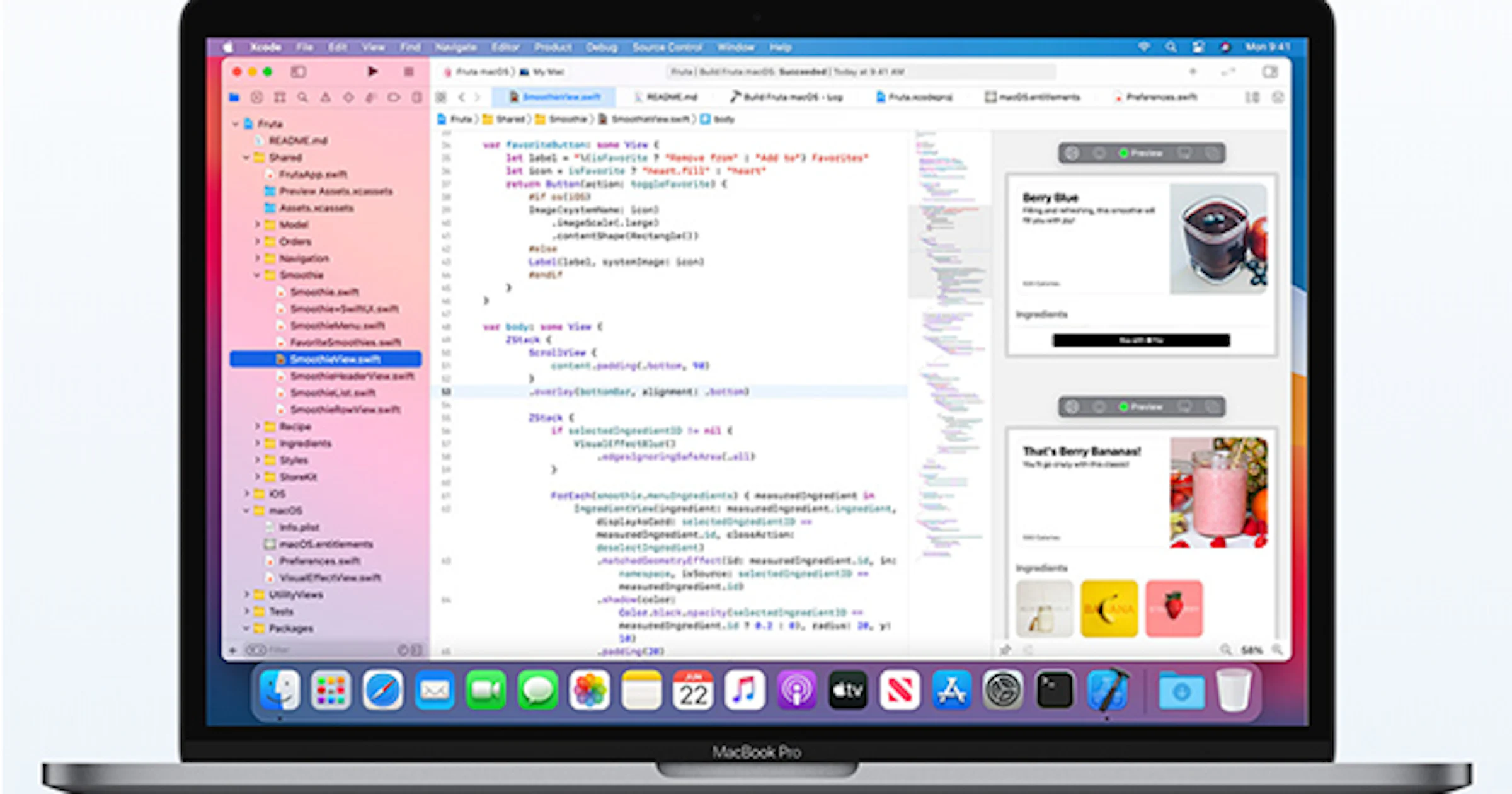This screenshot has height=794, width=1512.
Task: Toggle the inspector sidebar
Action: click(x=1270, y=72)
